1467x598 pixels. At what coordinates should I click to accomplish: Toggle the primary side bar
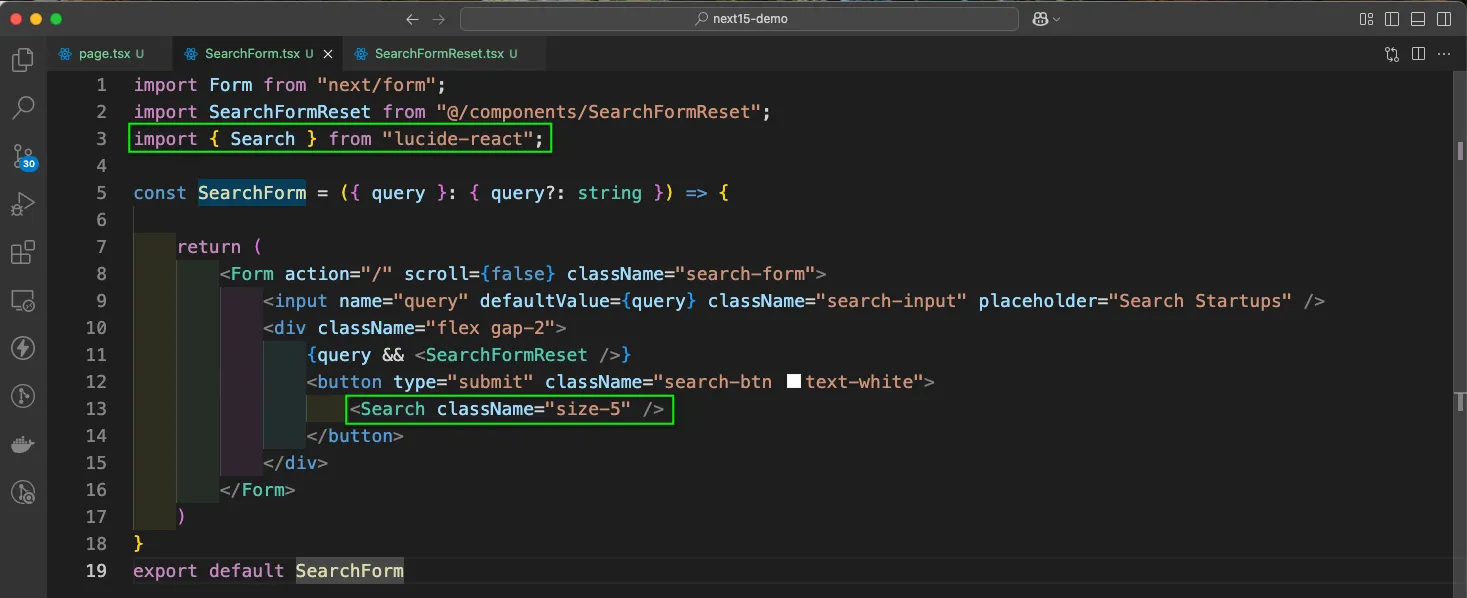pos(1392,19)
